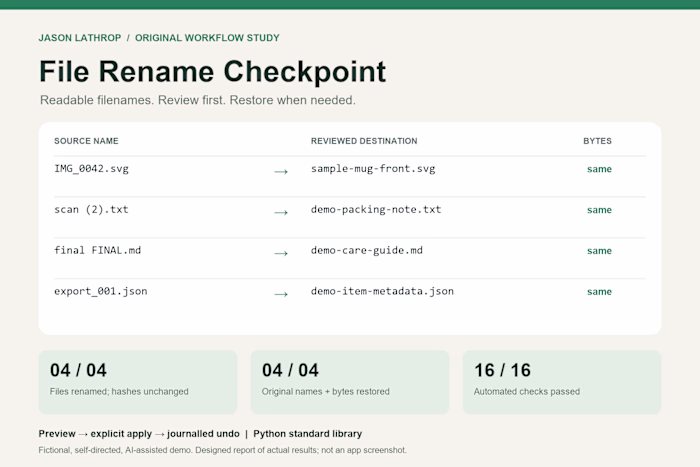Click the arrow in the final FINAL.md row
This screenshot has height=467, width=700.
point(281,254)
